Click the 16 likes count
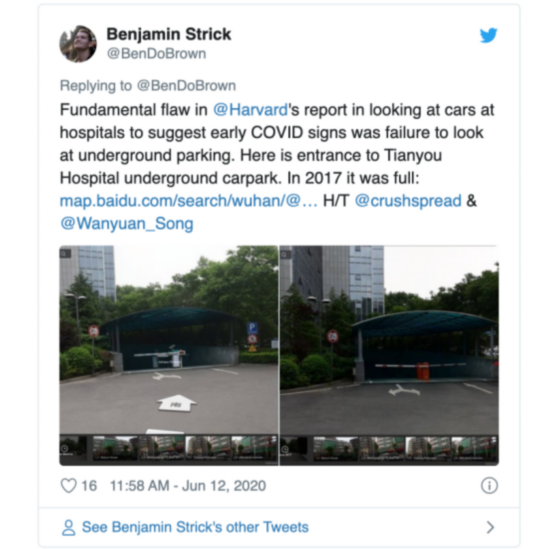The width and height of the screenshot is (550, 549). 89,486
